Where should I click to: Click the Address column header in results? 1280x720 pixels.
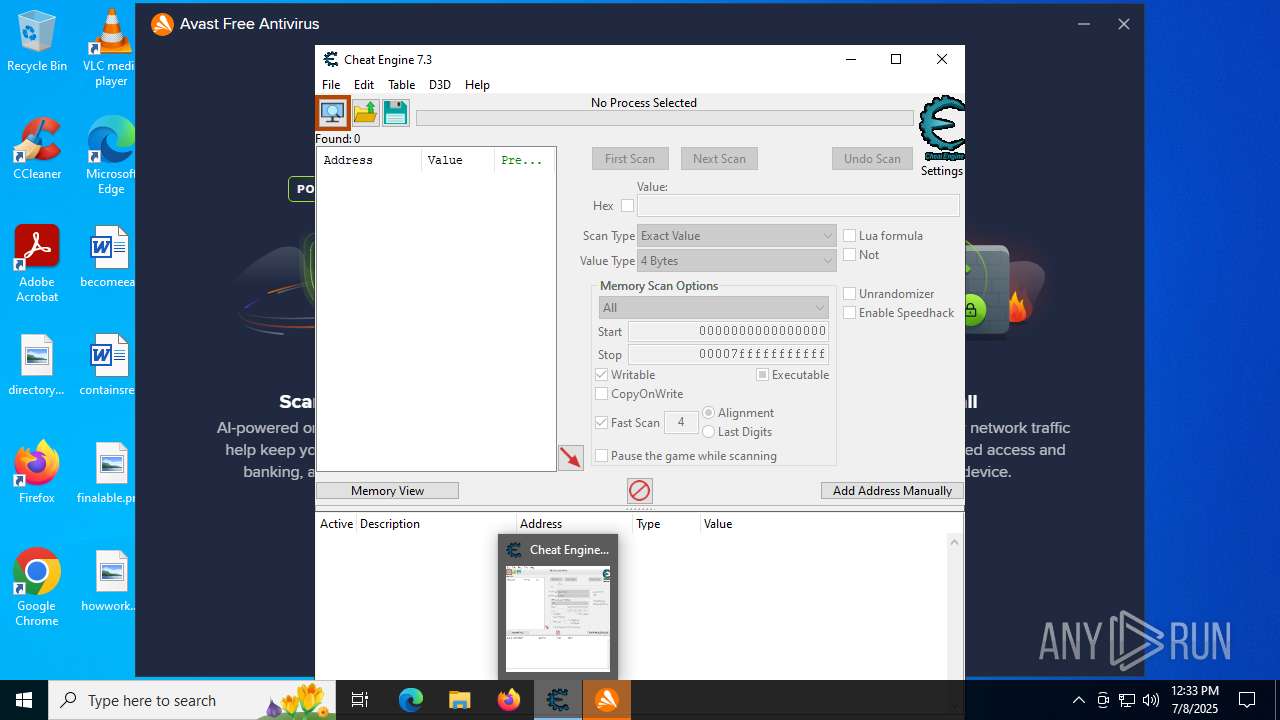tap(370, 160)
